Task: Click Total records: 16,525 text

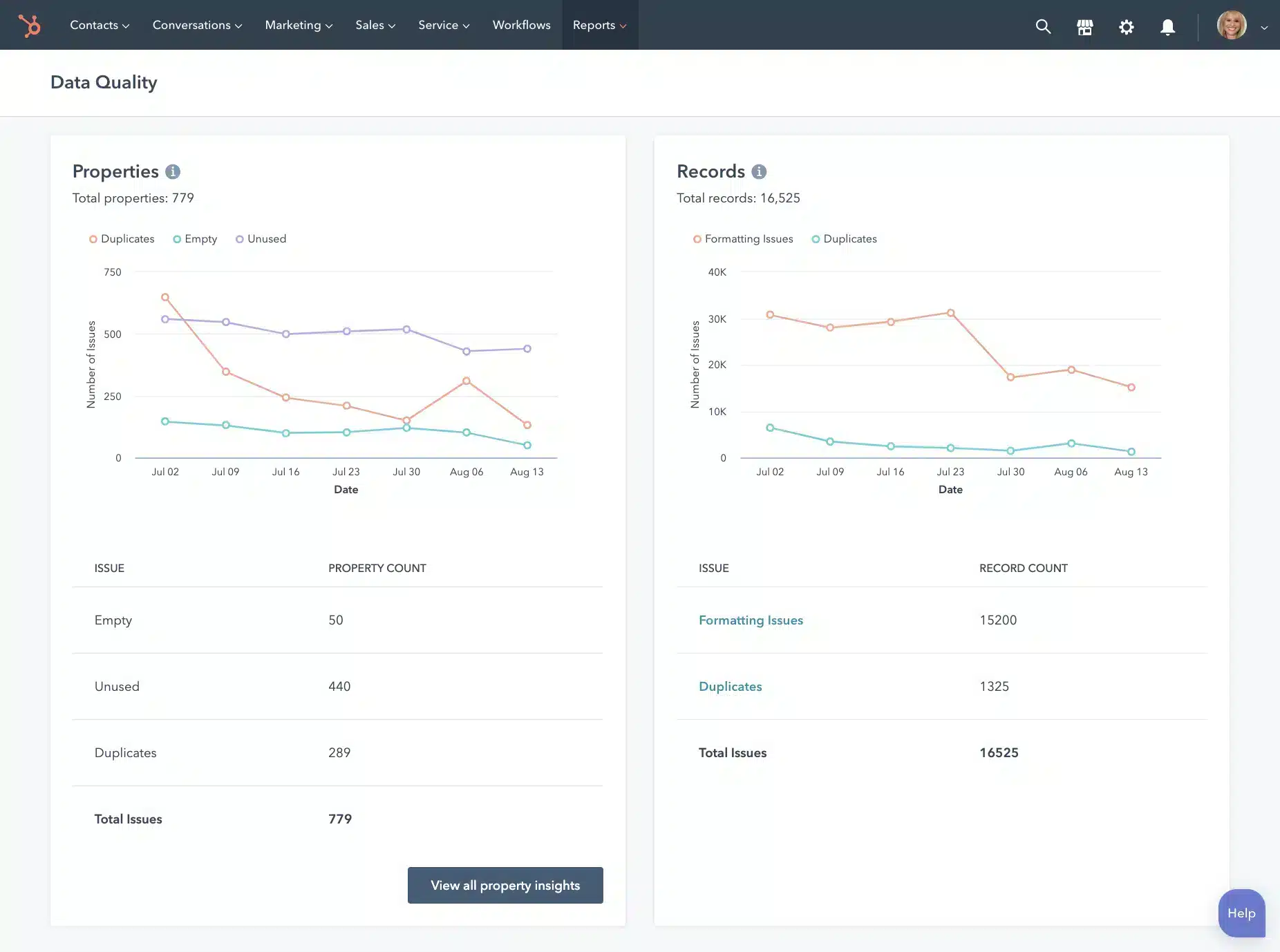Action: click(738, 198)
